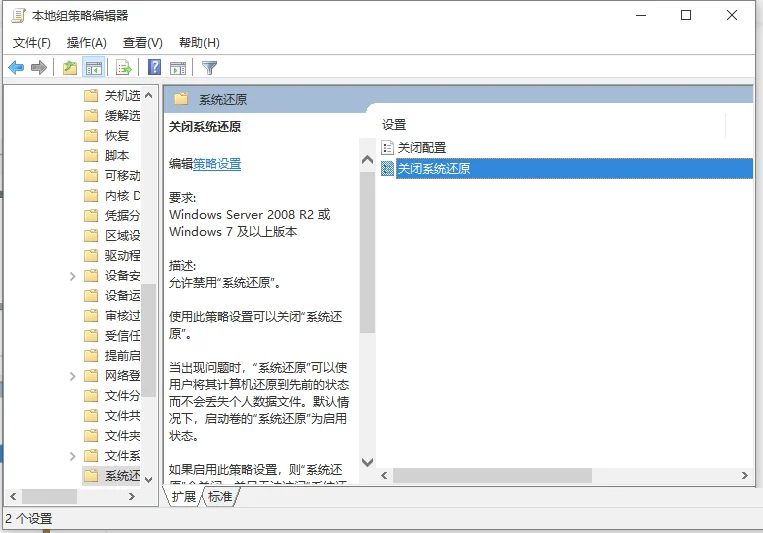Click tree pane horizontal scrollbar thumb
Viewport: 763px width, 533px height.
(x=49, y=496)
